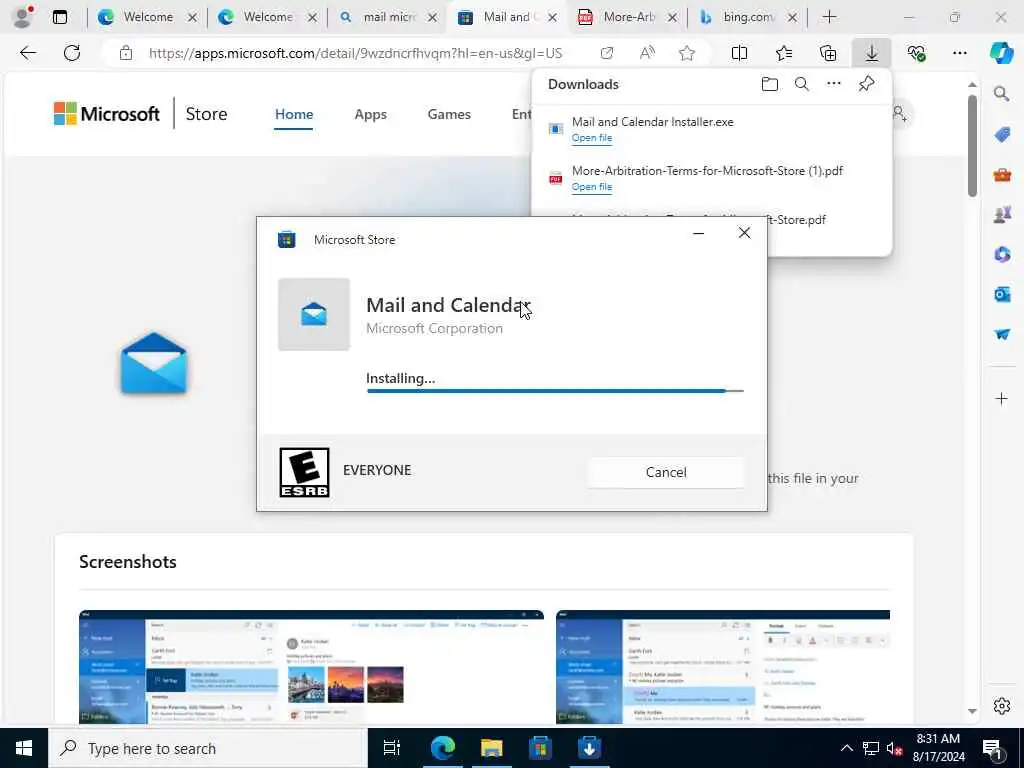This screenshot has height=768, width=1024.
Task: Click the address bar URL field
Action: pos(355,53)
